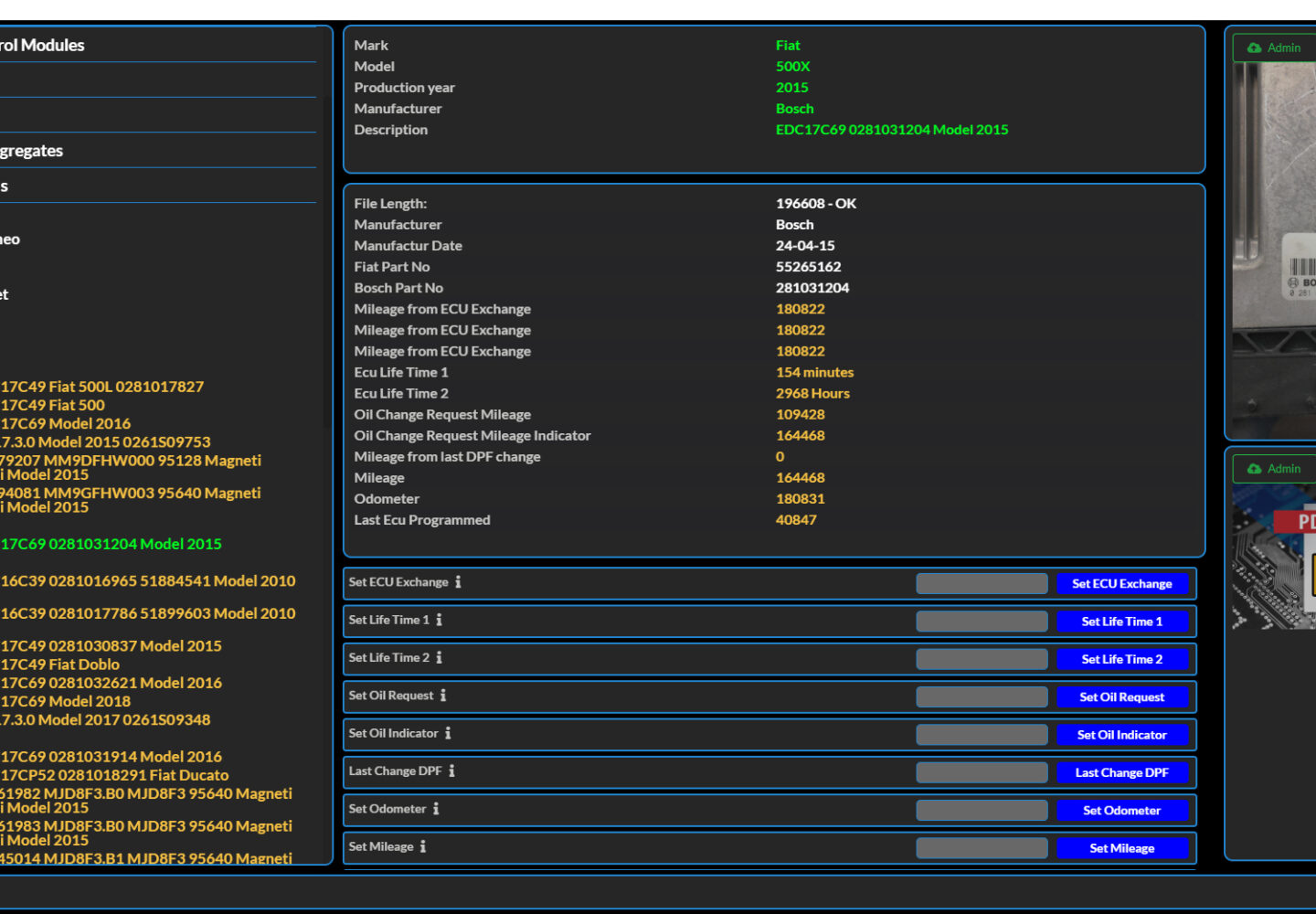Image resolution: width=1316 pixels, height=914 pixels.
Task: Click info icon next to Set ECU Exchange
Action: [x=458, y=582]
